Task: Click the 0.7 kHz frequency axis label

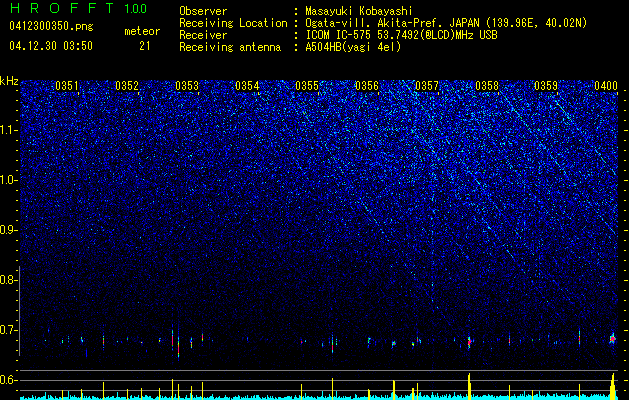Action: pos(8,330)
